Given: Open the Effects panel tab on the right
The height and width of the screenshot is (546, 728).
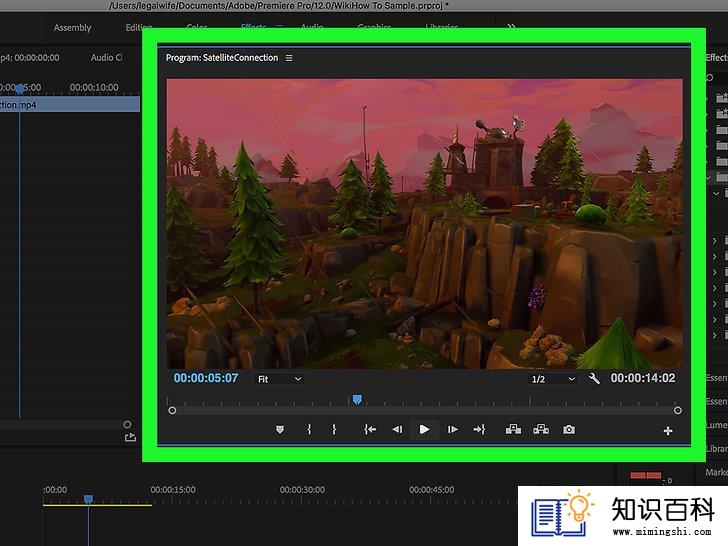Looking at the screenshot, I should 716,58.
